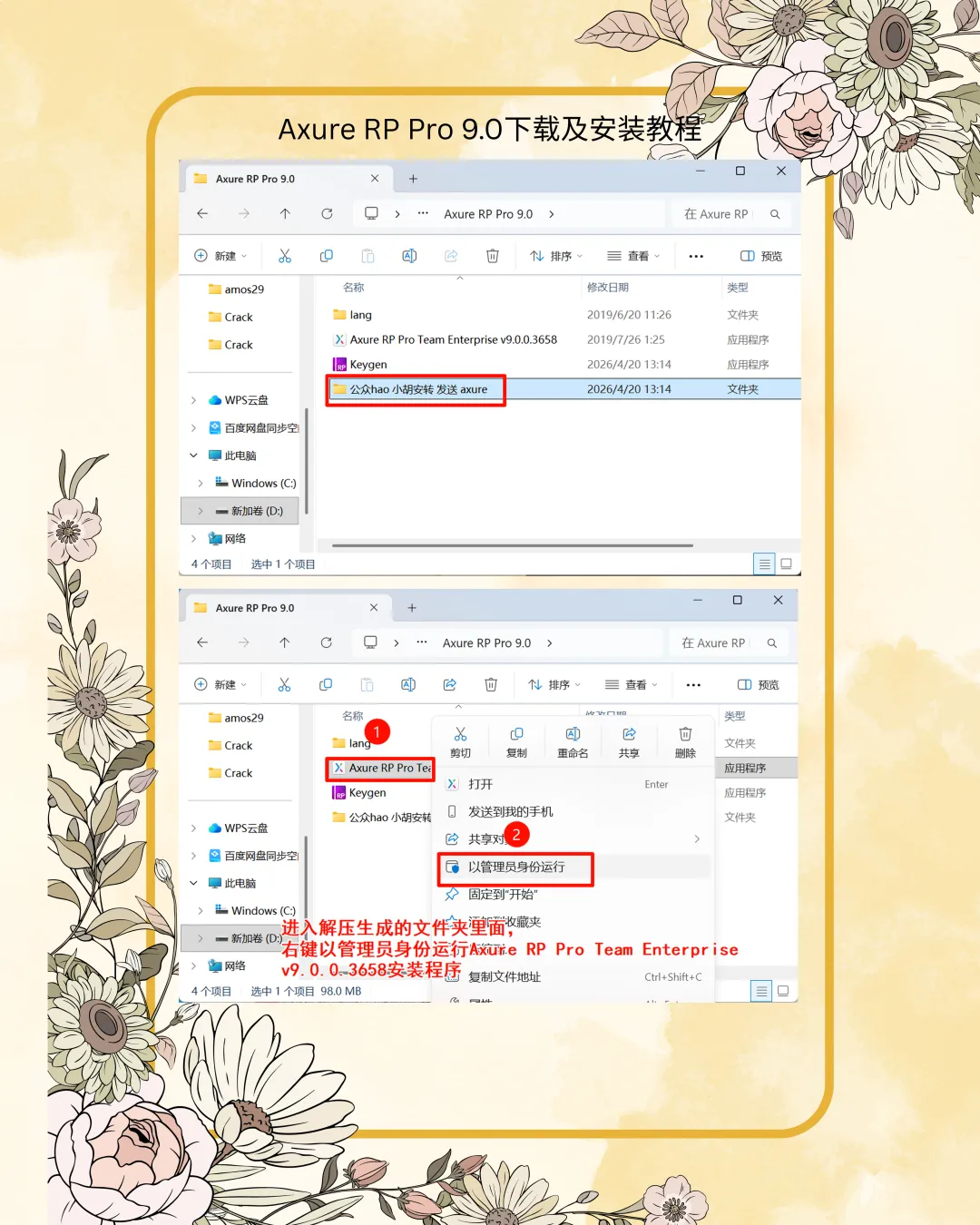Click 类型 column header in upper window
The image size is (980, 1225).
coord(738,288)
